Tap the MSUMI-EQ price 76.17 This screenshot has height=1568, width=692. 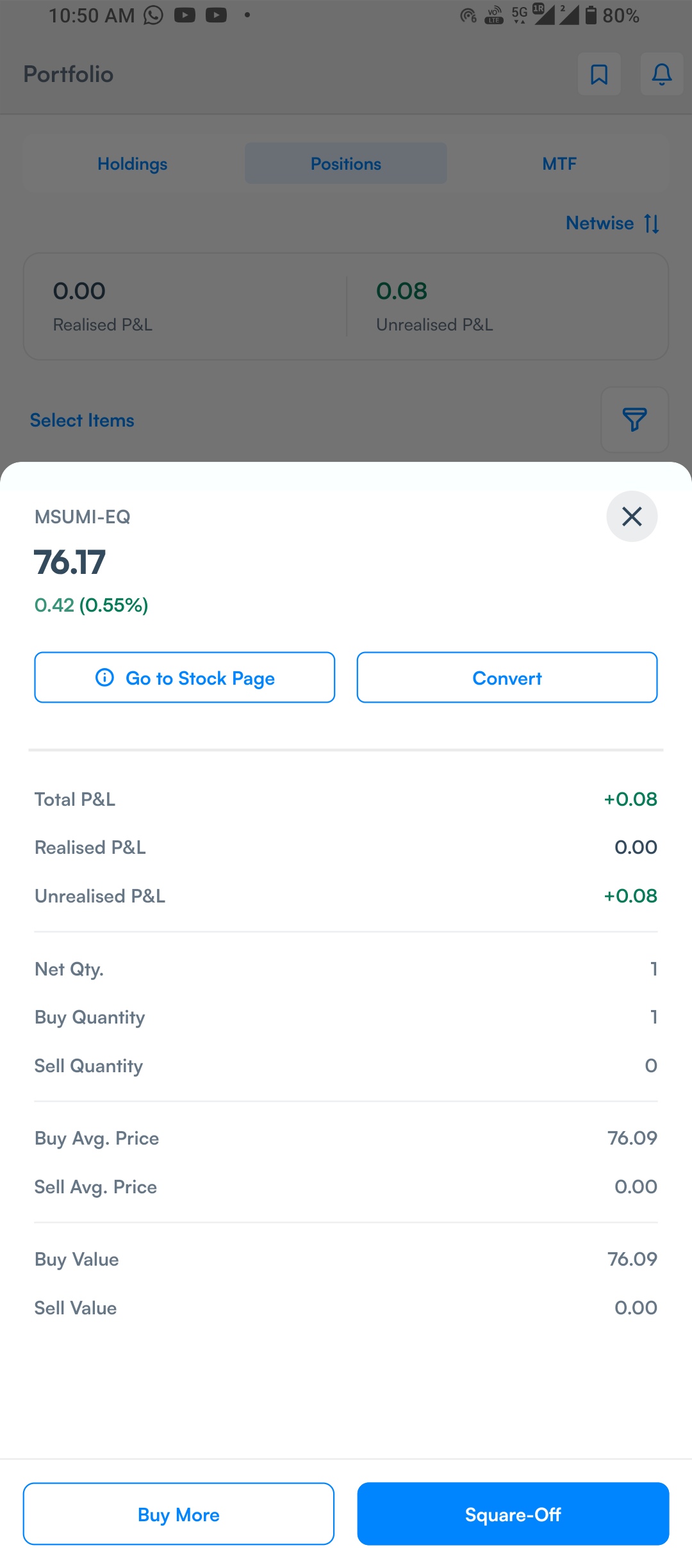coord(70,562)
